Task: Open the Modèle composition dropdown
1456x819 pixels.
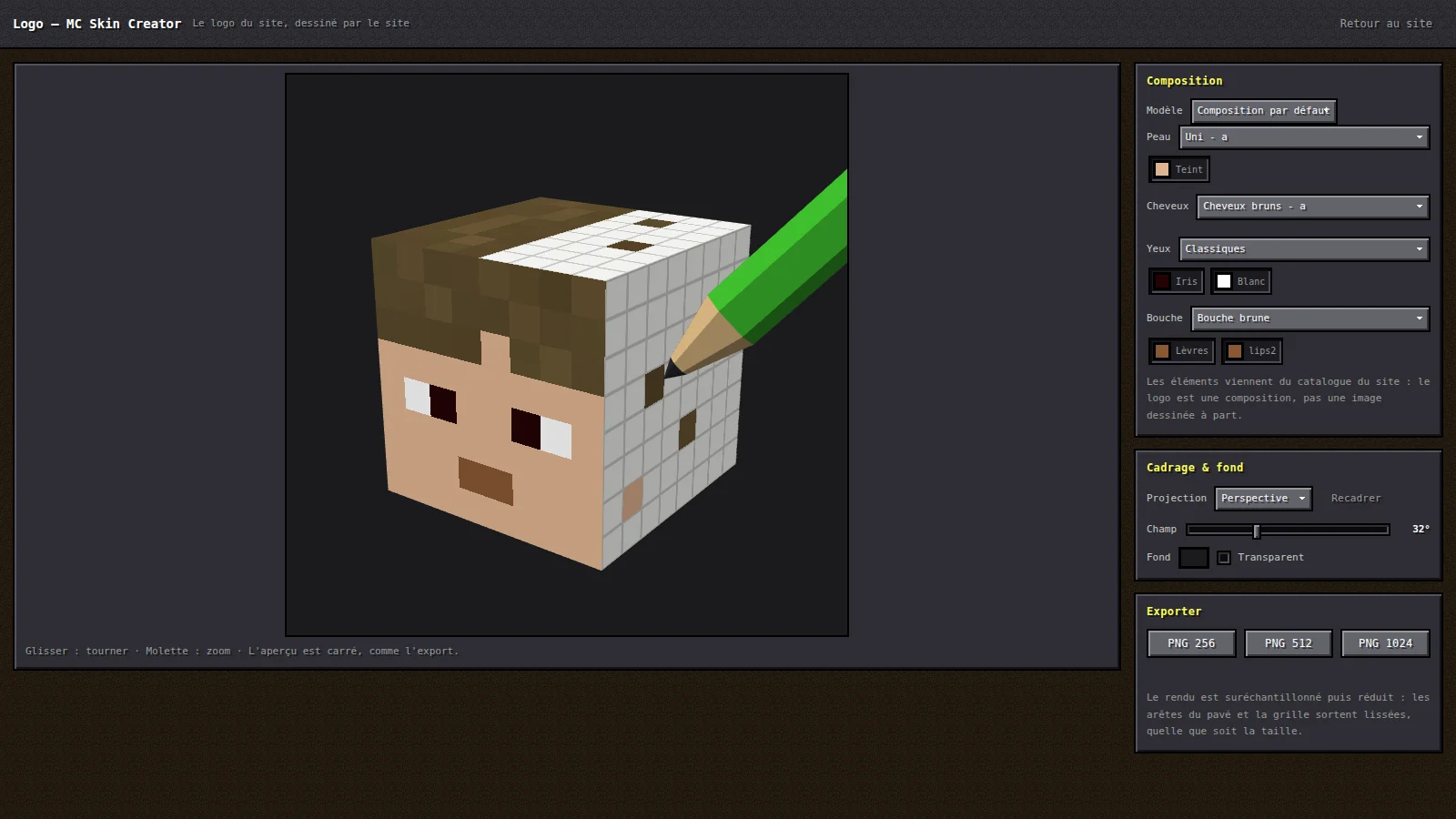Action: pyautogui.click(x=1263, y=111)
